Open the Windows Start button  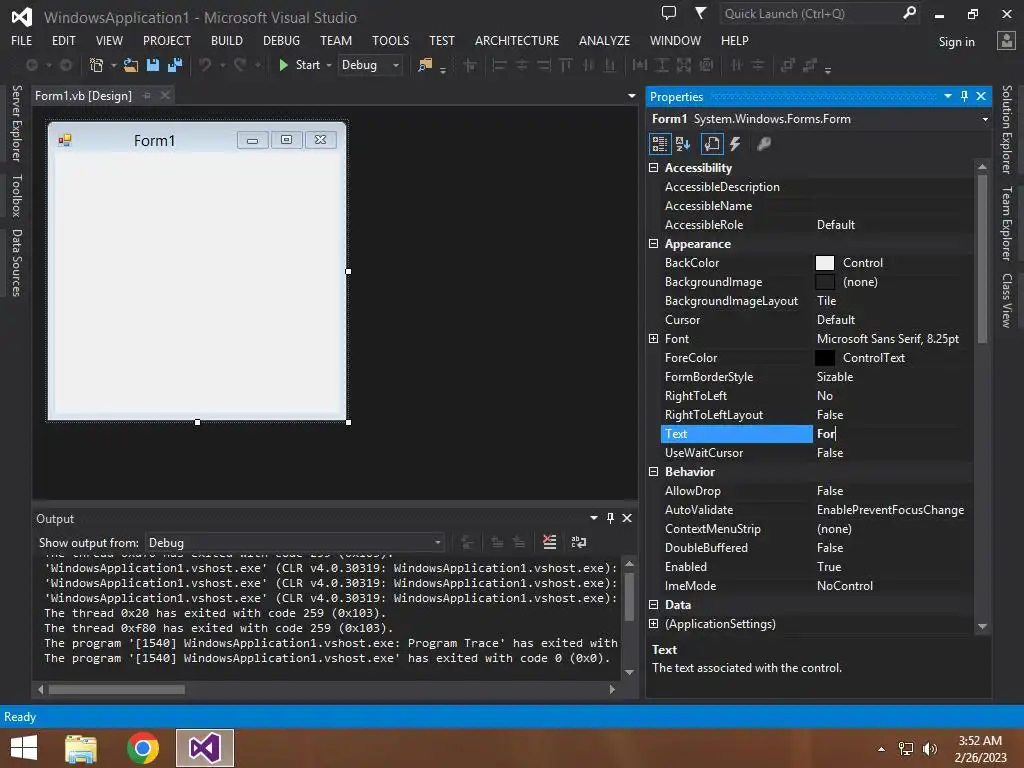pos(24,748)
